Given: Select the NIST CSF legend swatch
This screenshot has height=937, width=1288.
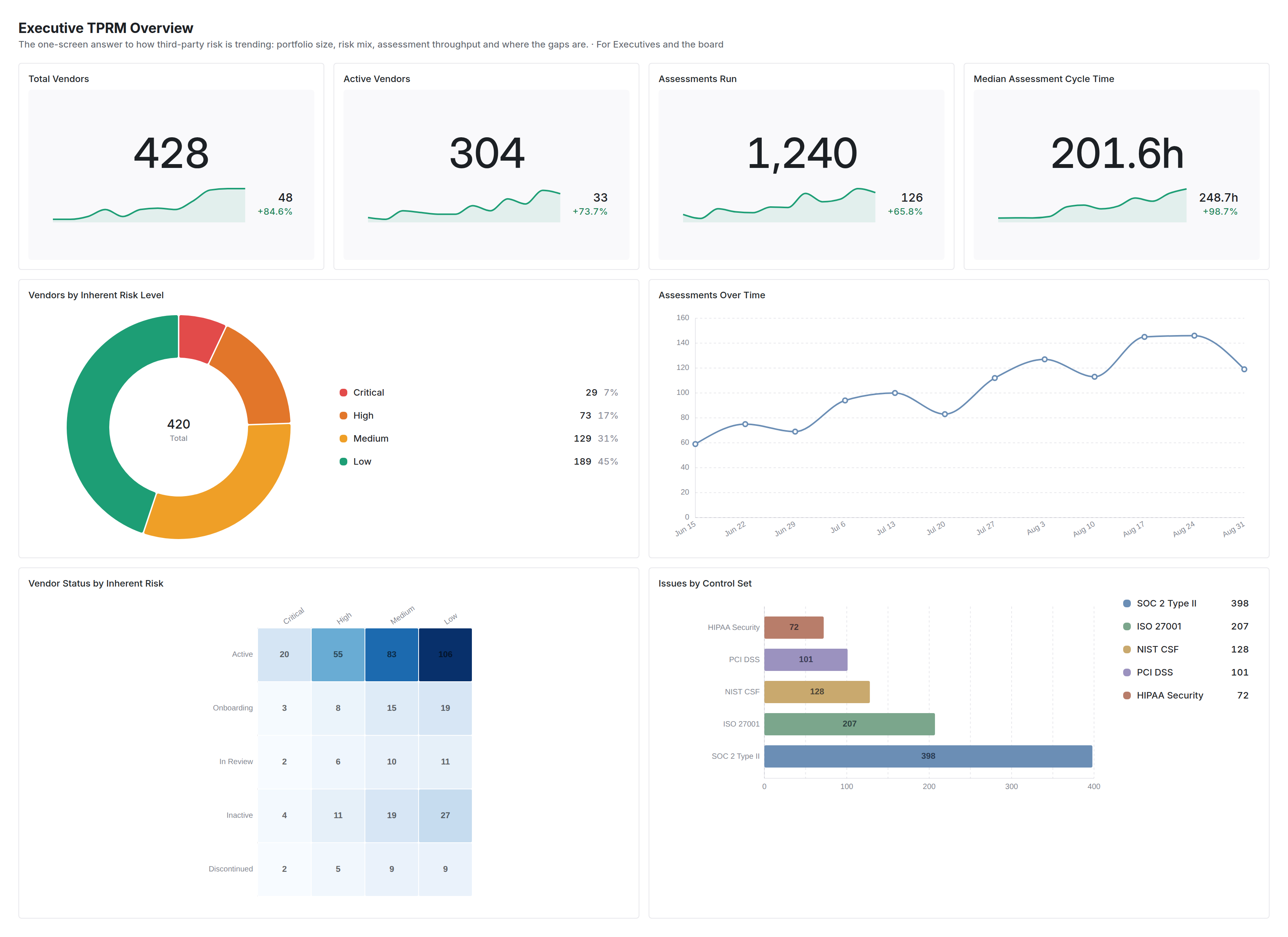Looking at the screenshot, I should 1127,650.
